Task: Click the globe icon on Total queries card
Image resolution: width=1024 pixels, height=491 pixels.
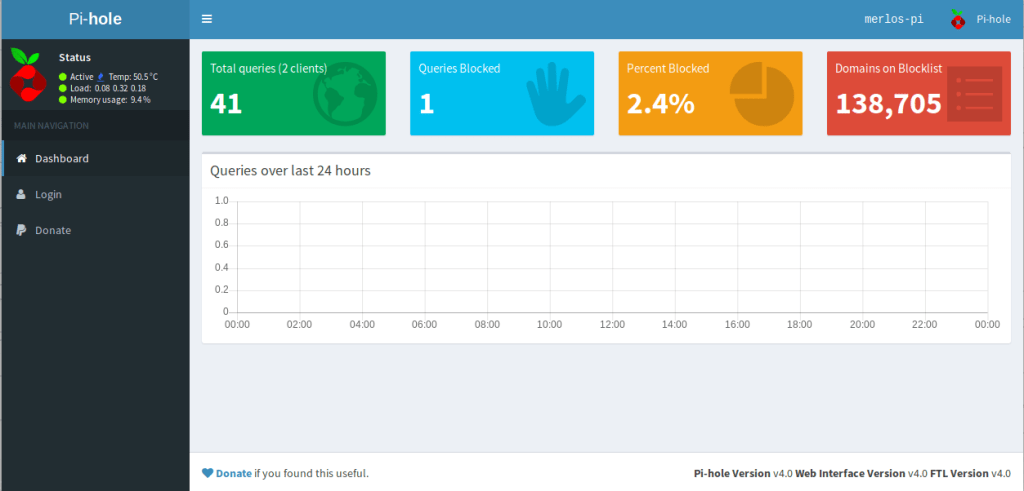Action: tap(345, 93)
